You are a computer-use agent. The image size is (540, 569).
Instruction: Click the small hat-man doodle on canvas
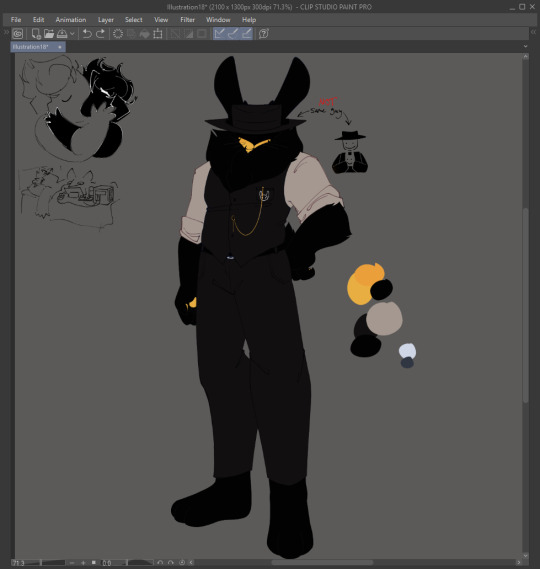[350, 152]
